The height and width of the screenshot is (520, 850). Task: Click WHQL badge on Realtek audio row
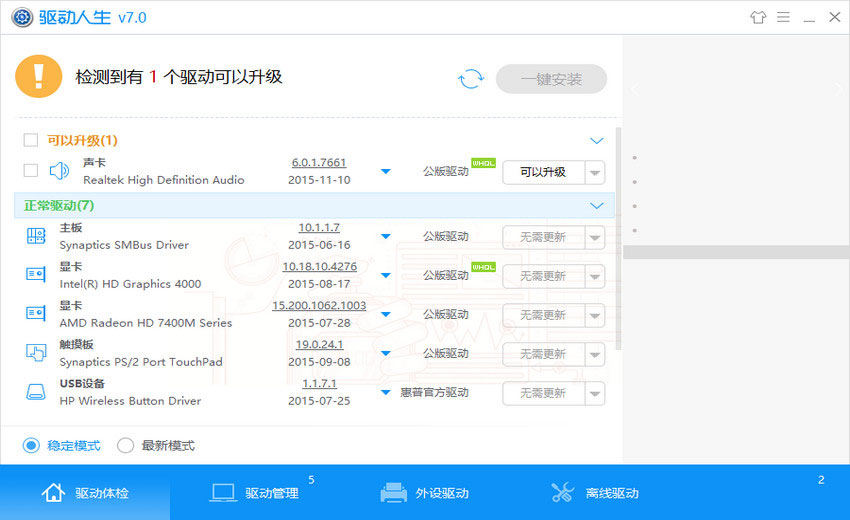point(484,163)
